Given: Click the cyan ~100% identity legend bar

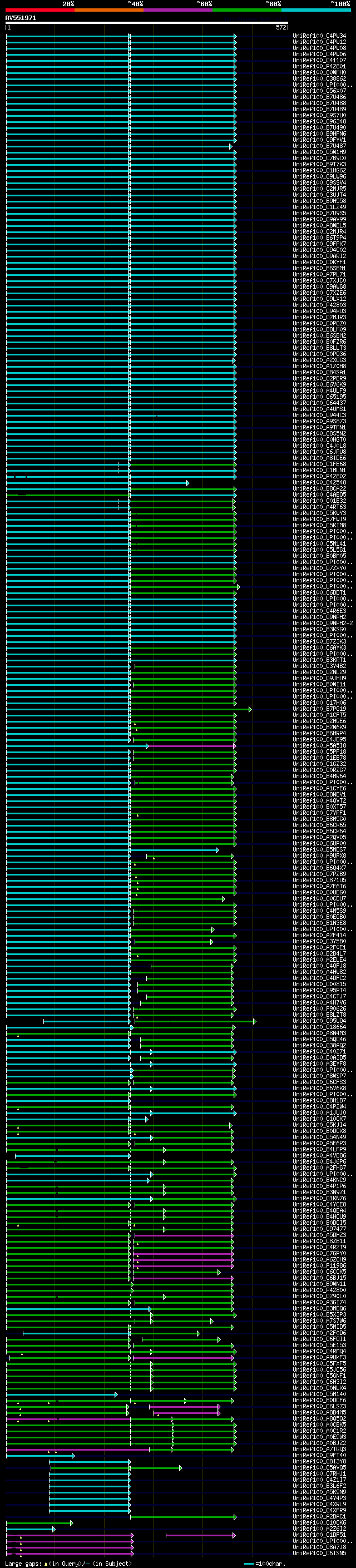Looking at the screenshot, I should coord(316,10).
